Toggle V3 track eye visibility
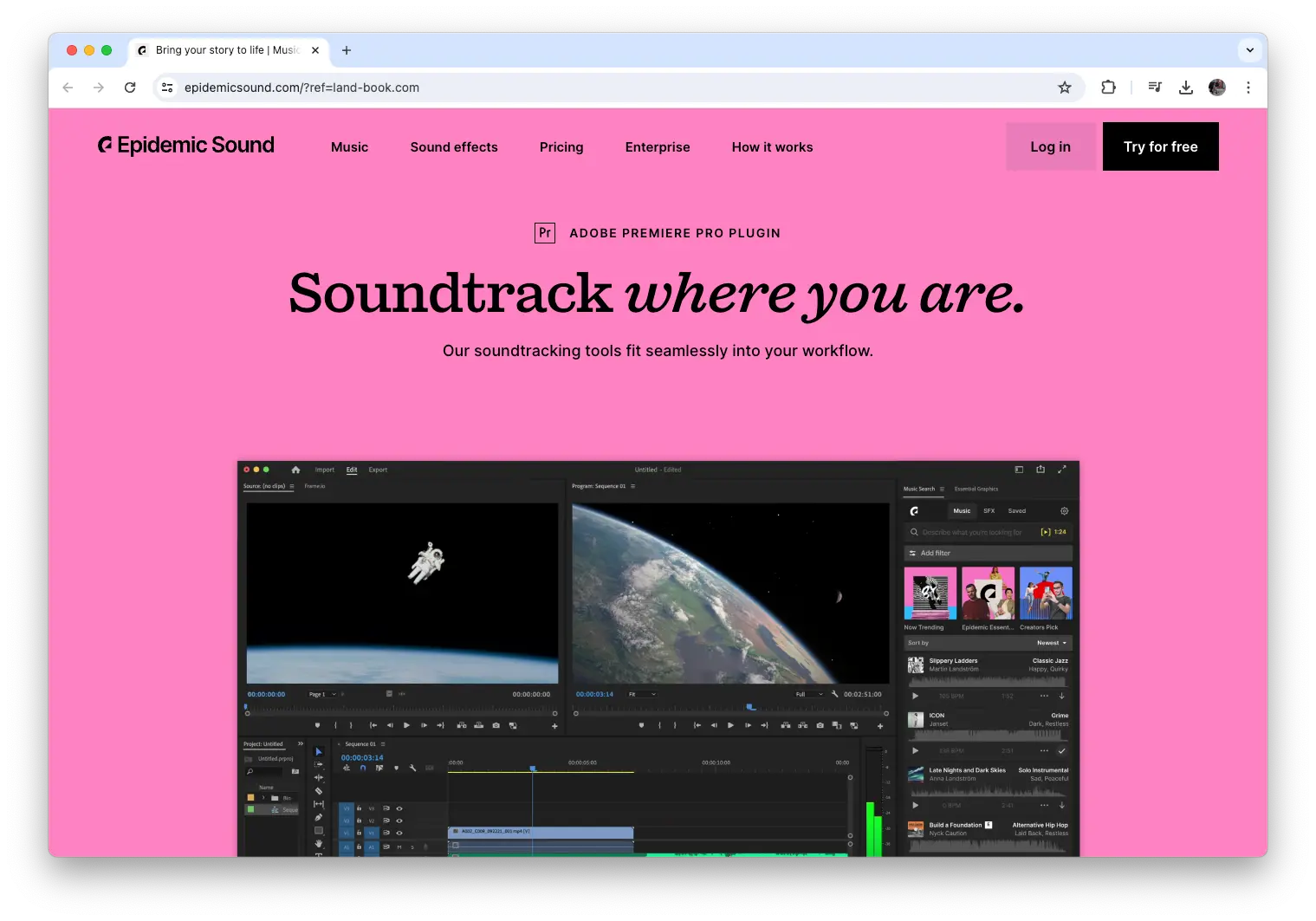1316x921 pixels. 399,808
